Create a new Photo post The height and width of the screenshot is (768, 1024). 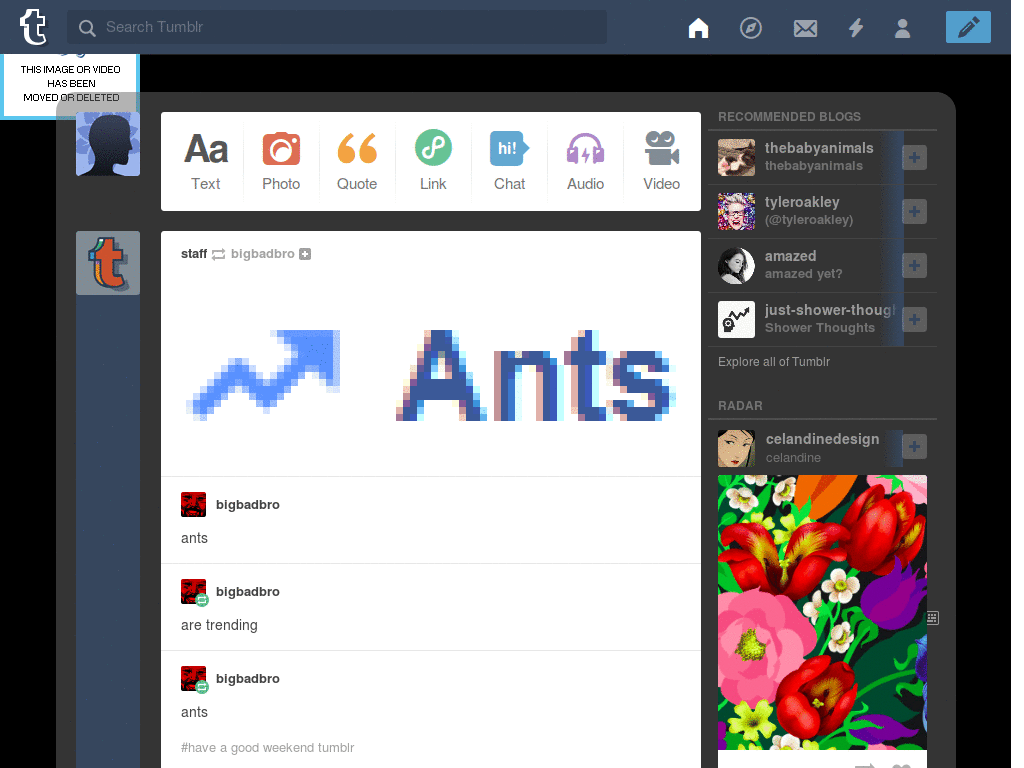(281, 161)
